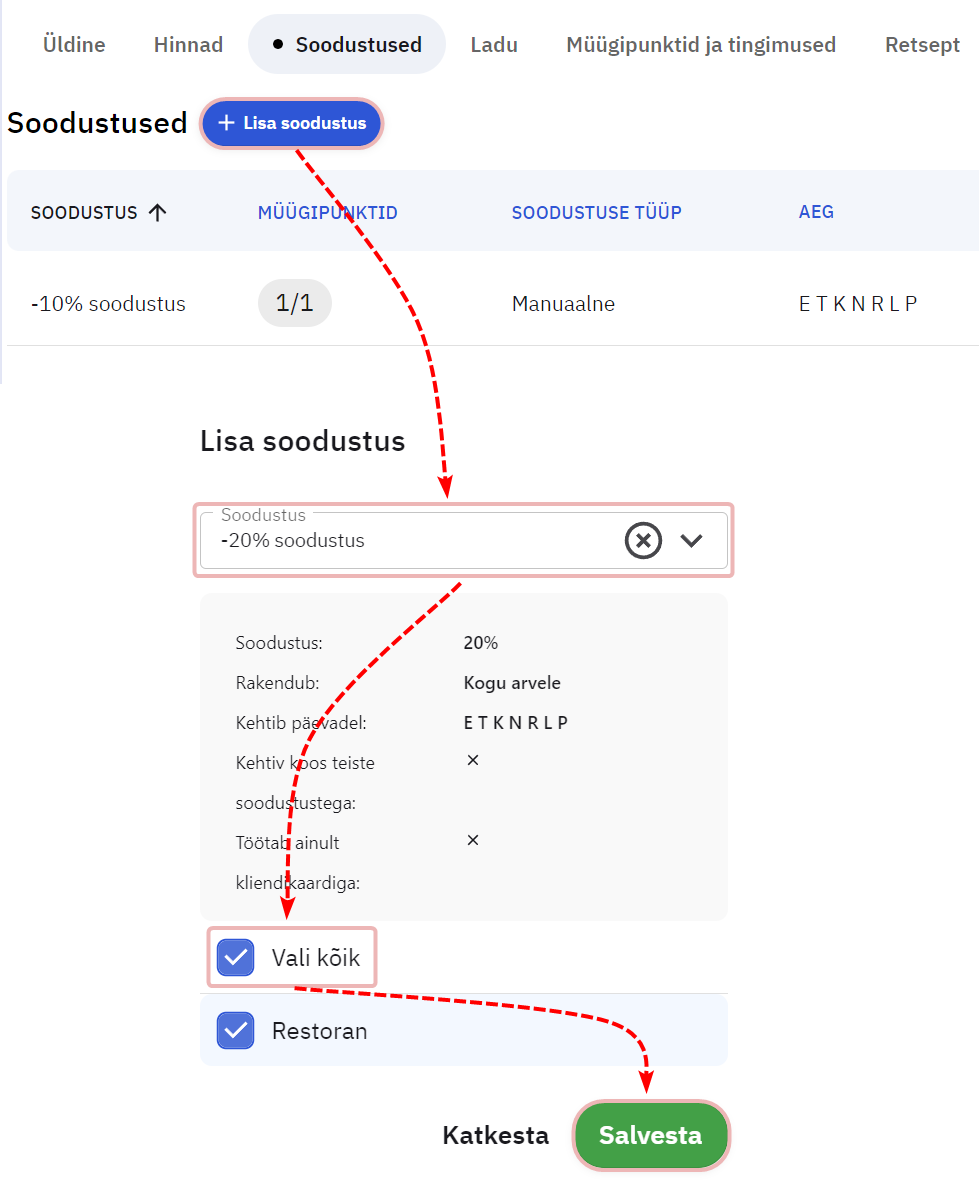Image resolution: width=979 pixels, height=1184 pixels.
Task: Save the discount with Salvesta
Action: coord(650,1135)
